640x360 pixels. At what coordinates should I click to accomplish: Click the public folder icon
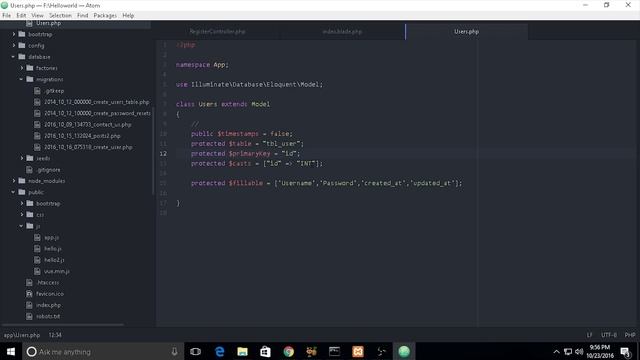(22, 192)
